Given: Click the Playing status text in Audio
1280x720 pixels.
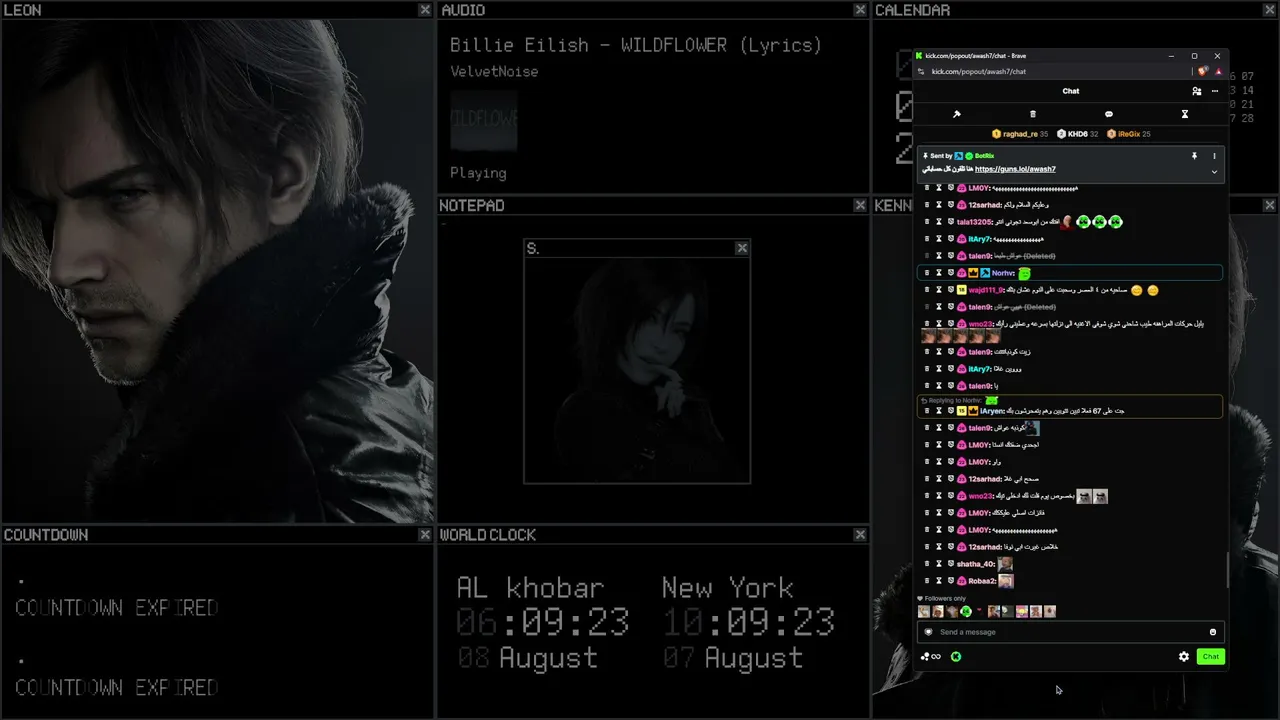Looking at the screenshot, I should [478, 173].
